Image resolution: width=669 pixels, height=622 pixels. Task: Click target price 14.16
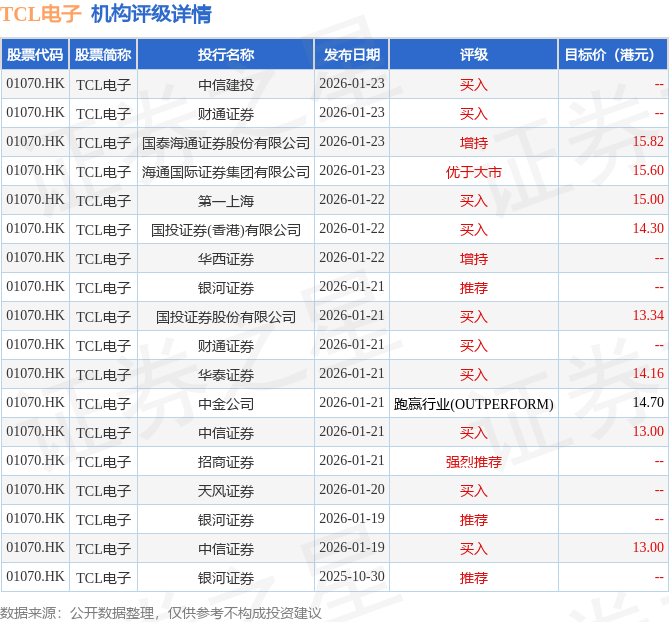(648, 373)
